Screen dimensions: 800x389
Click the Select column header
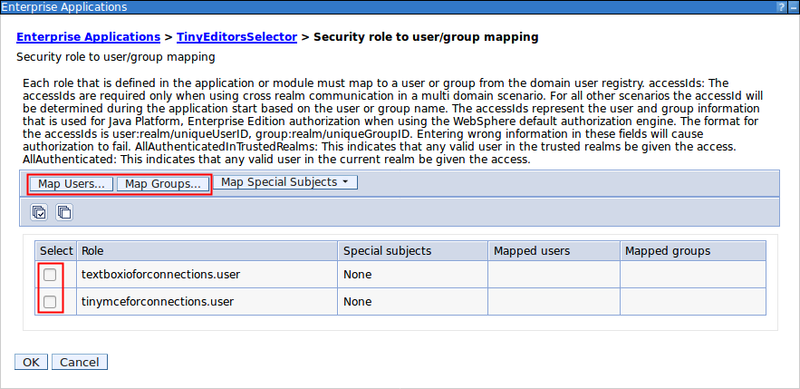56,251
